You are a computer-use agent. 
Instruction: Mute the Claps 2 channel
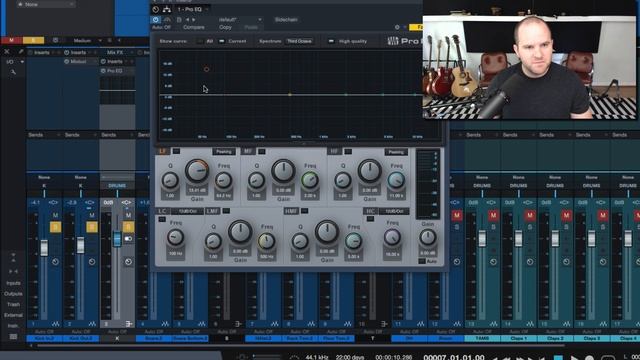(x=566, y=215)
